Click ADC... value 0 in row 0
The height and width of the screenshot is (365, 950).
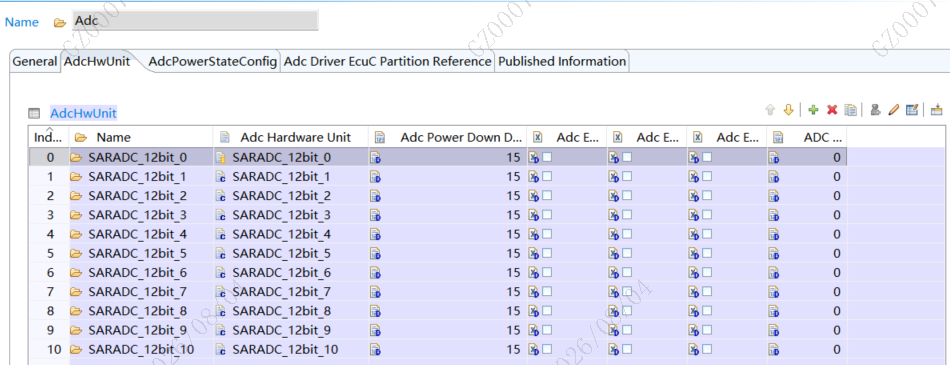837,158
